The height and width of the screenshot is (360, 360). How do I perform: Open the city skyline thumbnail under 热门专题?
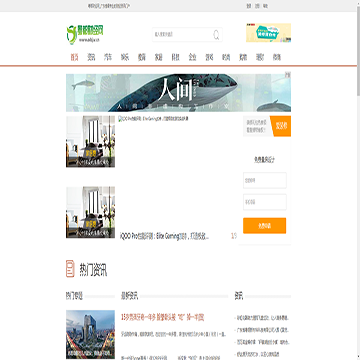(90, 334)
